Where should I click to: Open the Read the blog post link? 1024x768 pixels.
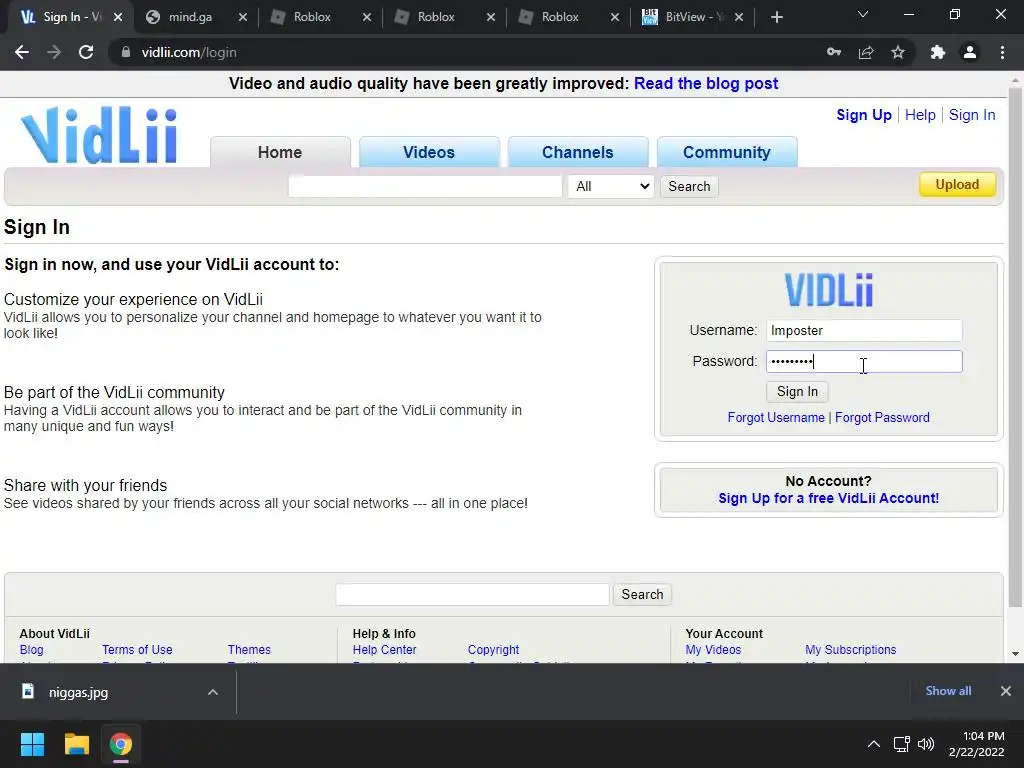(x=706, y=84)
